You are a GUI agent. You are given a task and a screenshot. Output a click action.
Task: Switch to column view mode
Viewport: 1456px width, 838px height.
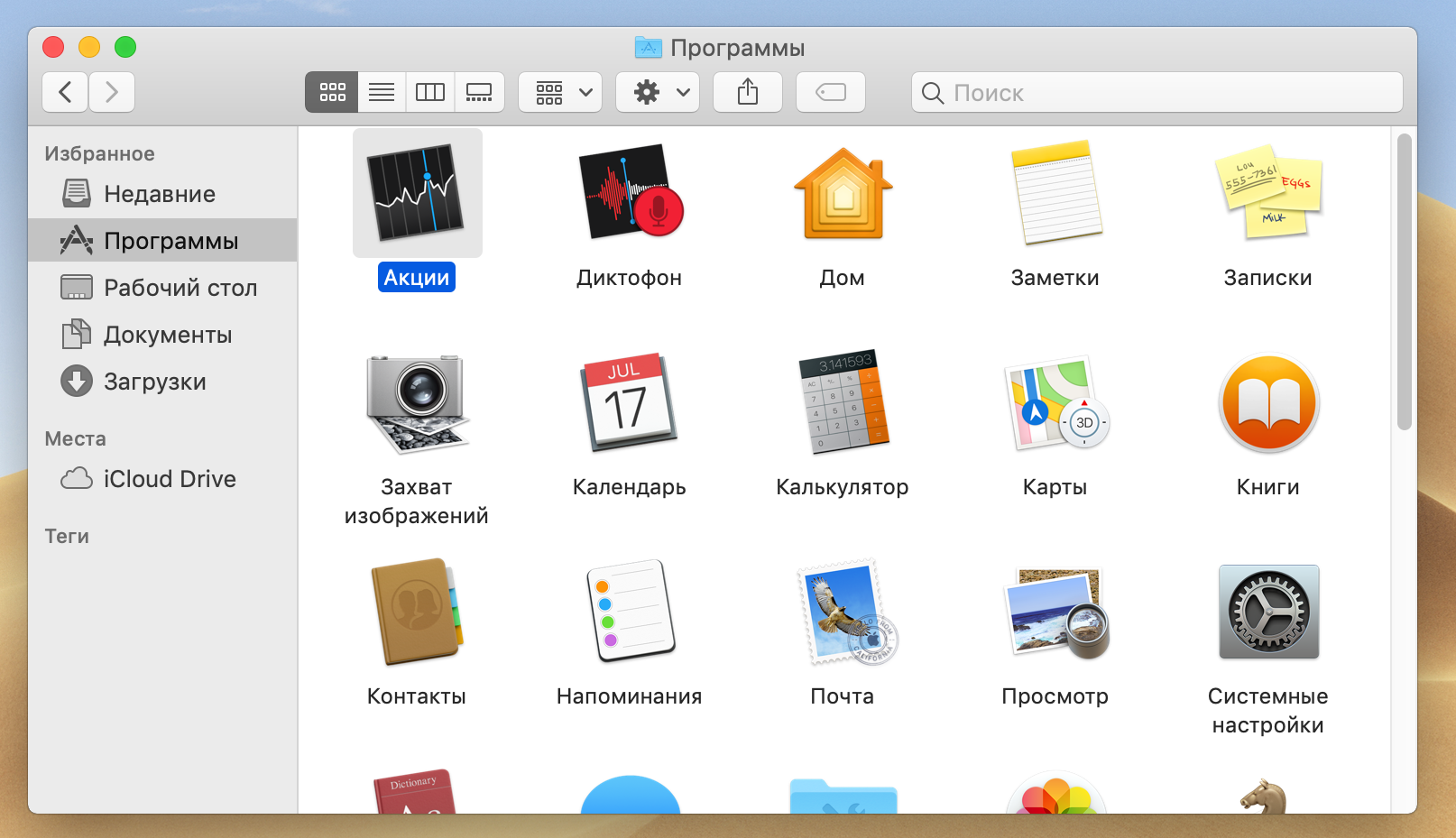(x=430, y=92)
